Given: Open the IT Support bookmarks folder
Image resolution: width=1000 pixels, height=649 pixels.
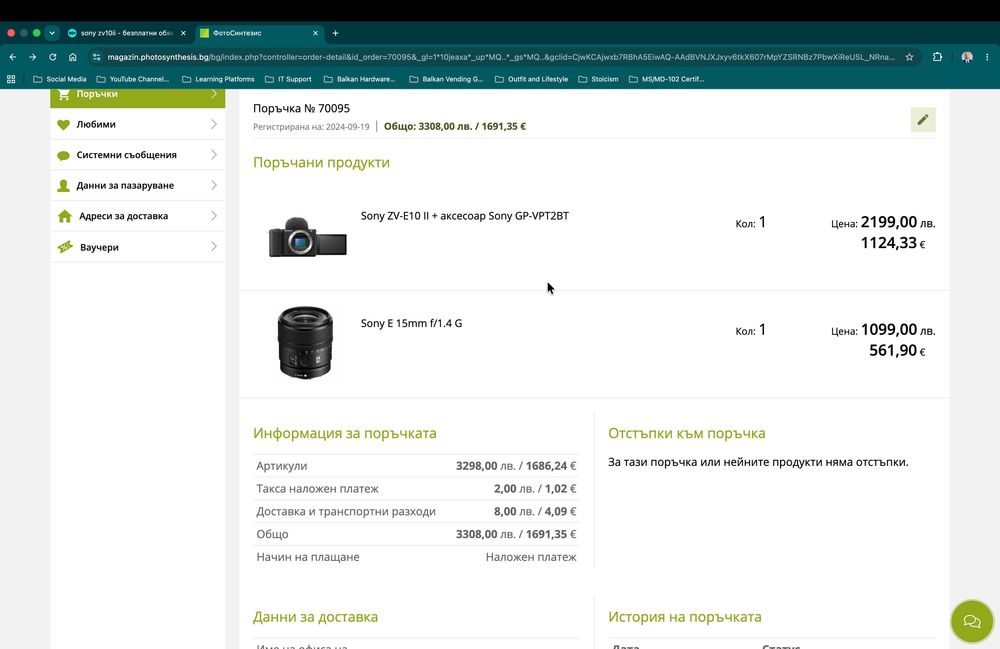Looking at the screenshot, I should pyautogui.click(x=288, y=79).
